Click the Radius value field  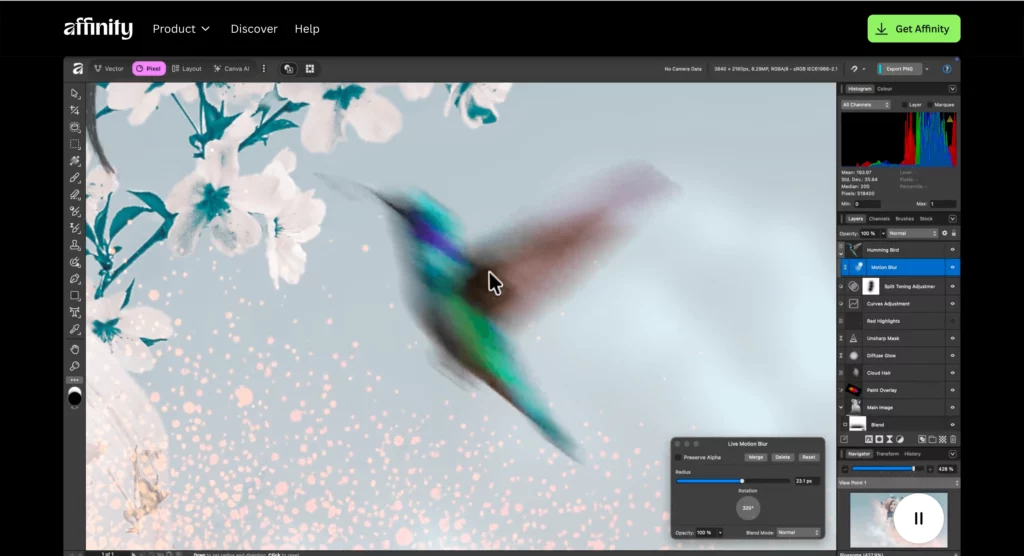pos(806,481)
